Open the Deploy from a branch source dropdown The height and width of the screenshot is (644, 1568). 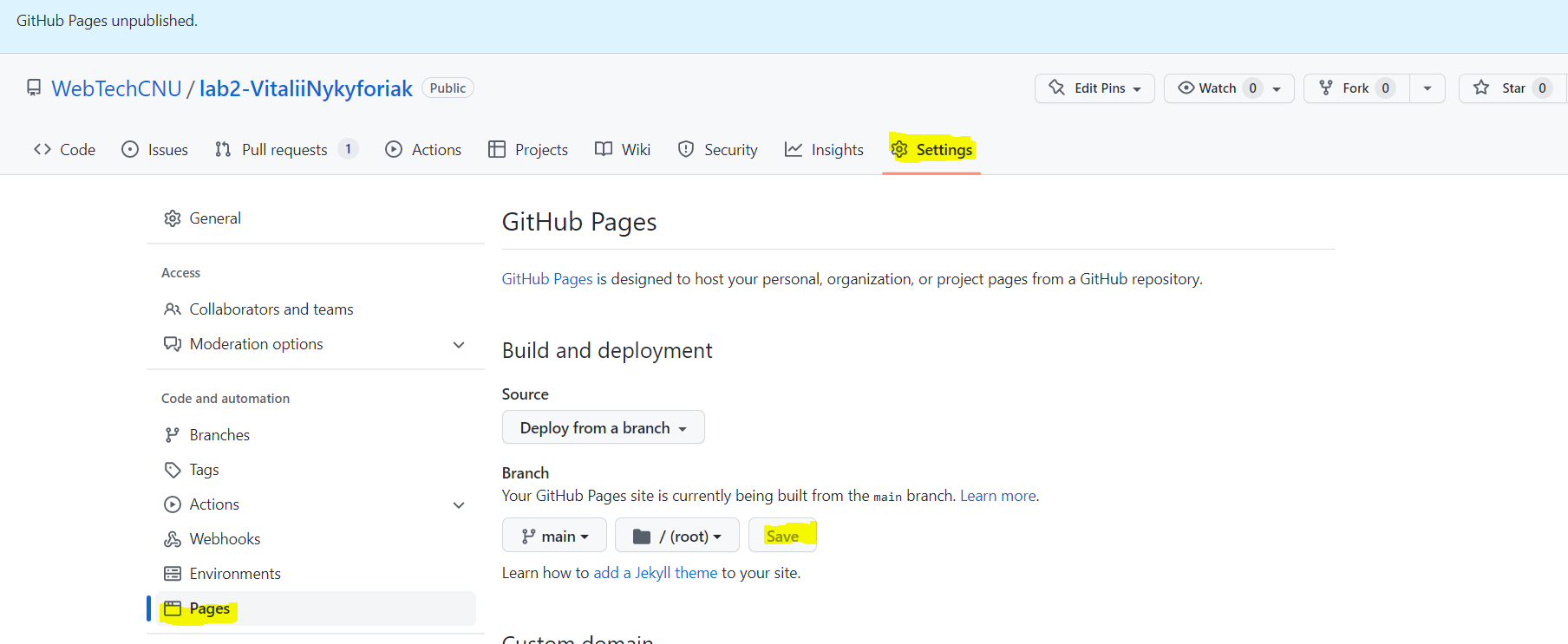point(603,427)
